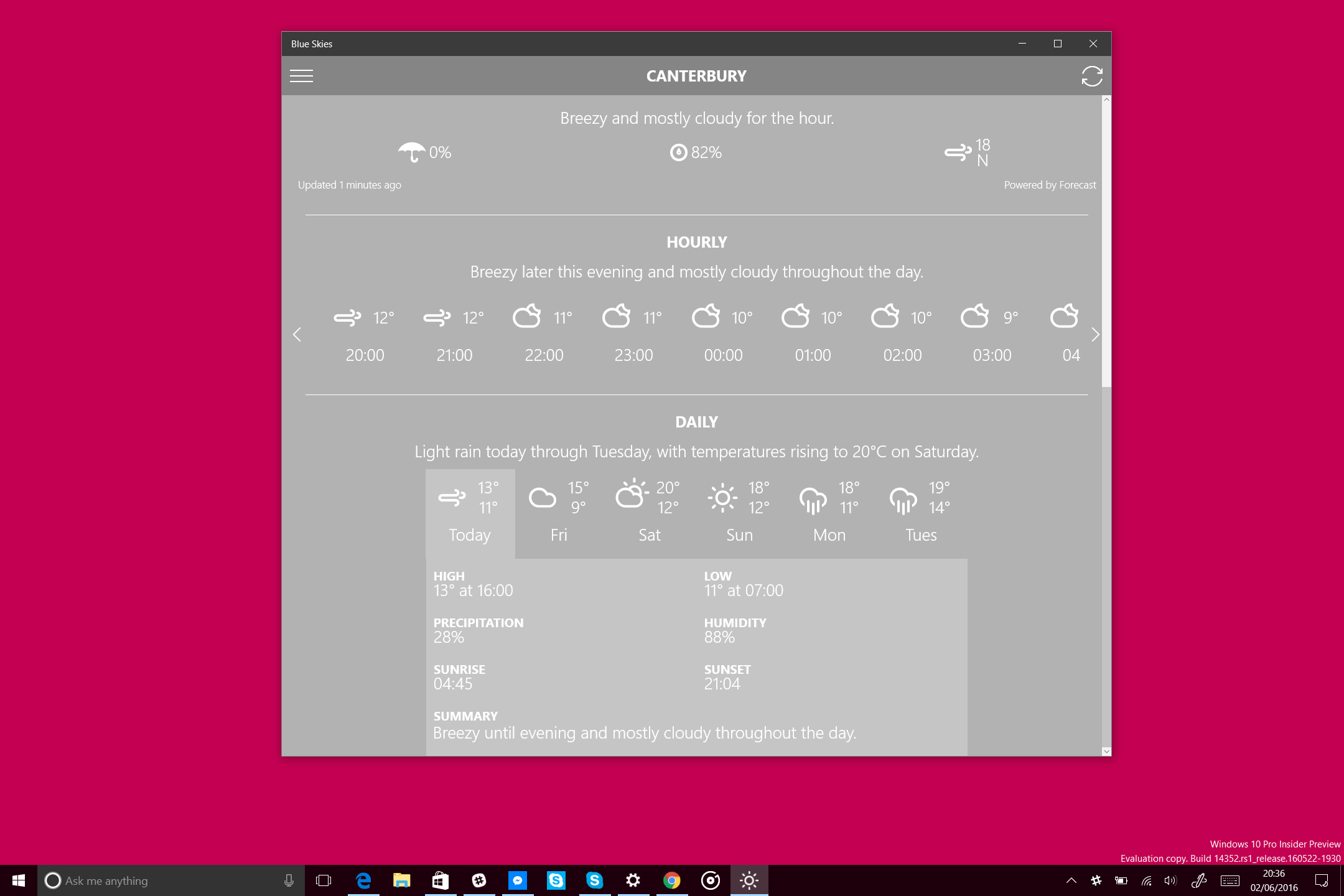
Task: Click the vertical scrollbar thumb
Action: point(1106,245)
